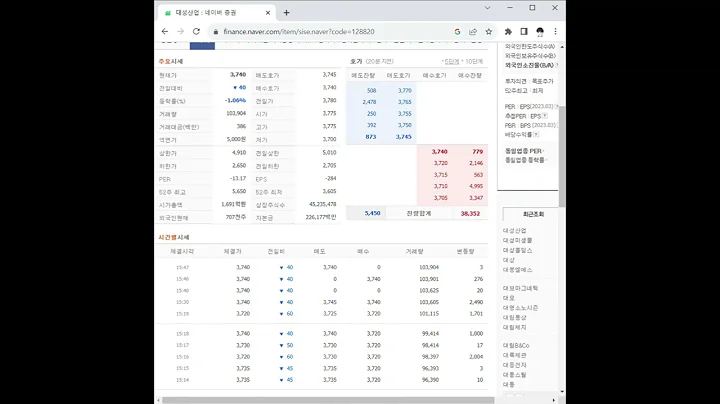
Task: Open 대보마그네틱 in recent list
Action: (520, 288)
